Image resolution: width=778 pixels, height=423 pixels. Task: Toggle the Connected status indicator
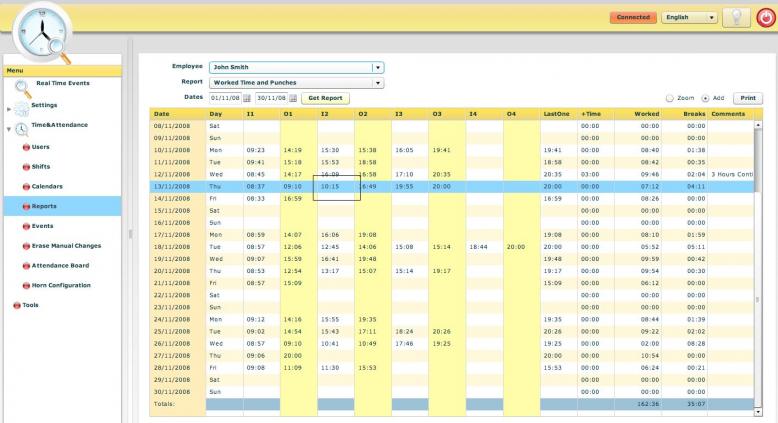pos(634,18)
